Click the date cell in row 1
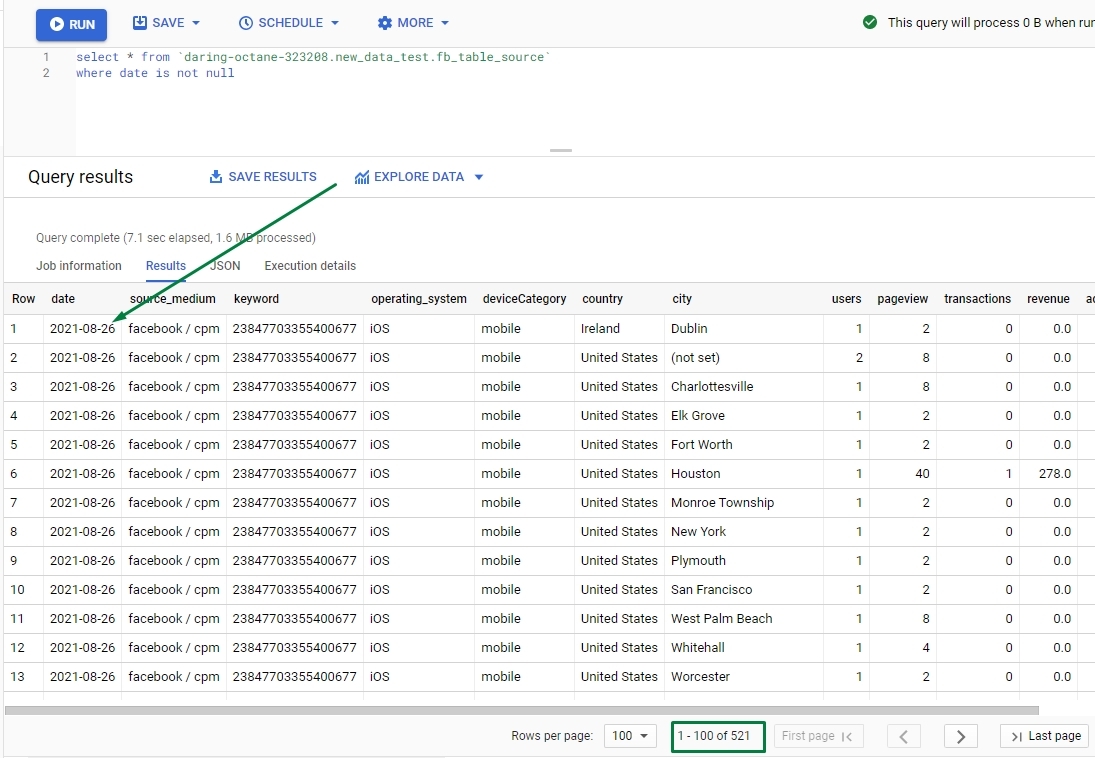The image size is (1095, 758). point(82,328)
